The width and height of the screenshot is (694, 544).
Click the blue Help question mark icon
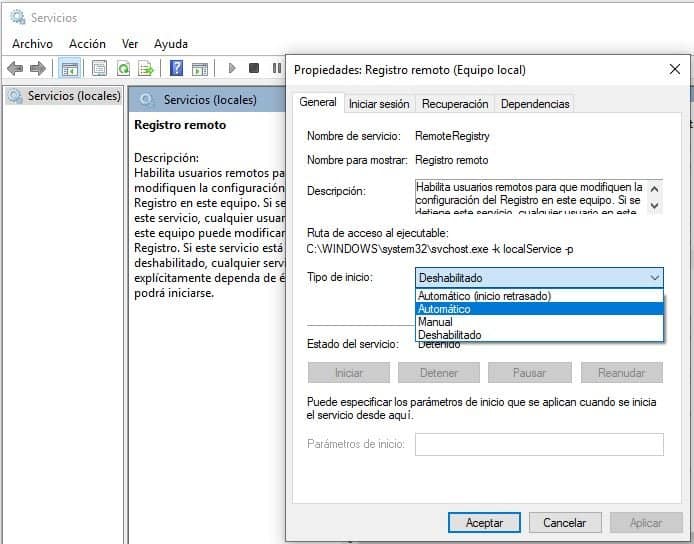coord(176,68)
